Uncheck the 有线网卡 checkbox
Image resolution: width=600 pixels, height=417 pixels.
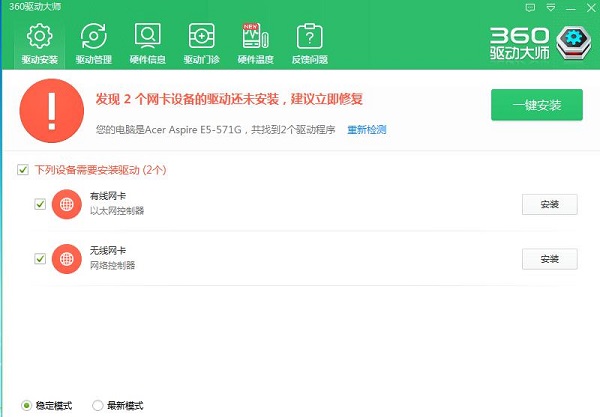tap(40, 204)
